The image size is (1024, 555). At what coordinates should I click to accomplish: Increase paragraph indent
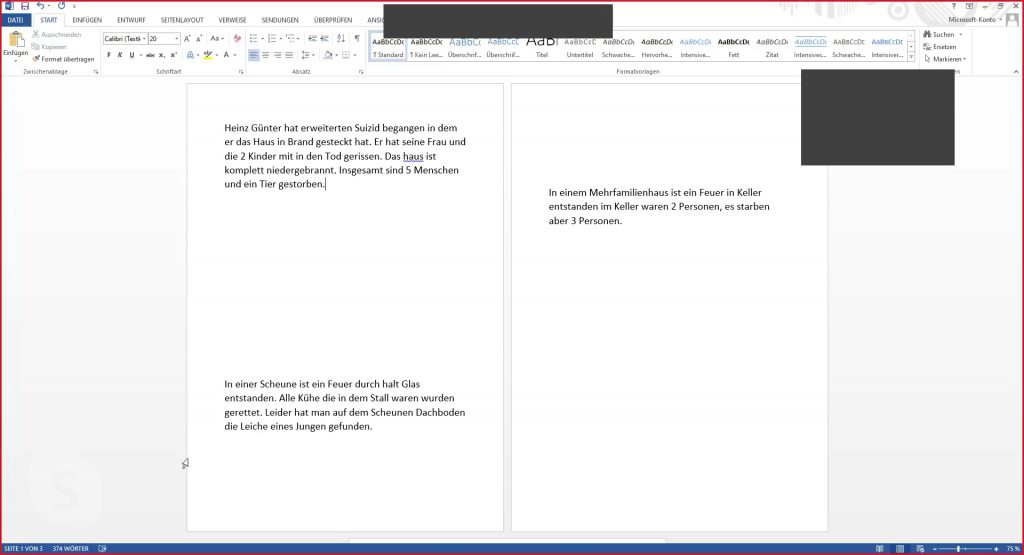click(x=325, y=39)
